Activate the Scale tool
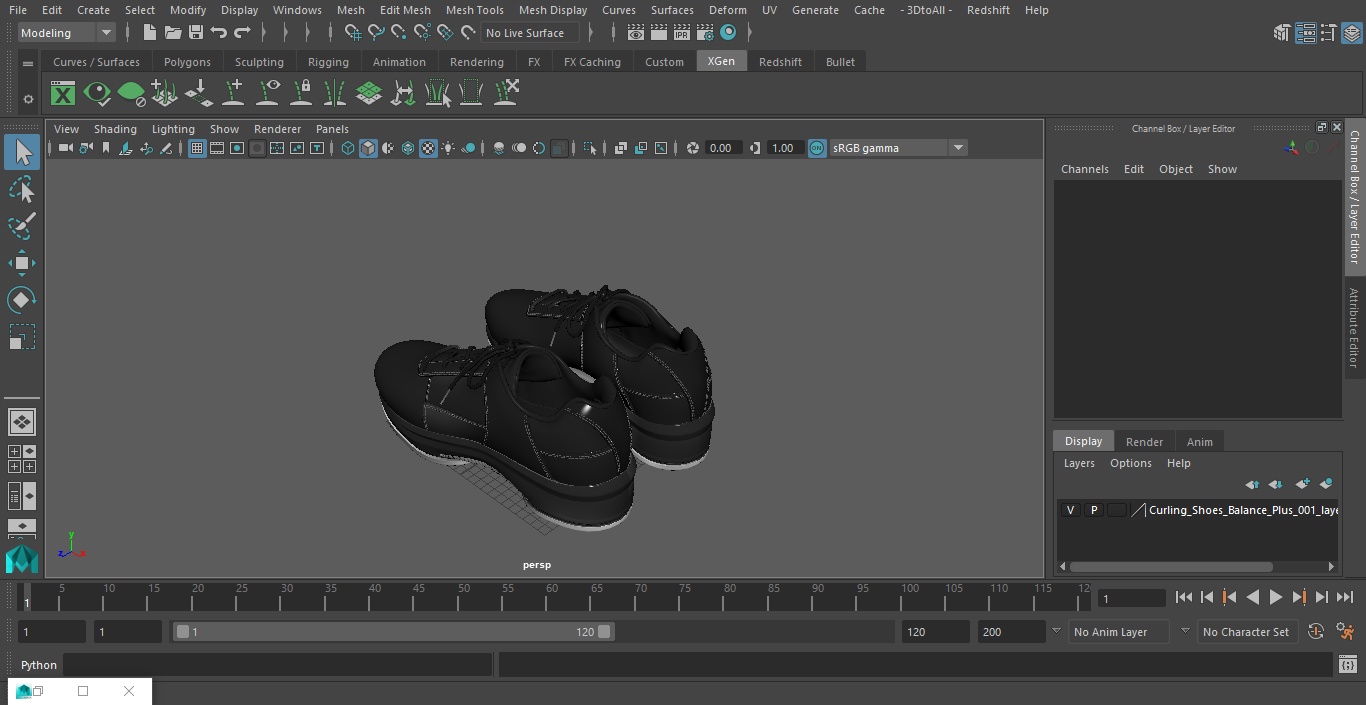Viewport: 1366px width, 705px height. (x=22, y=337)
